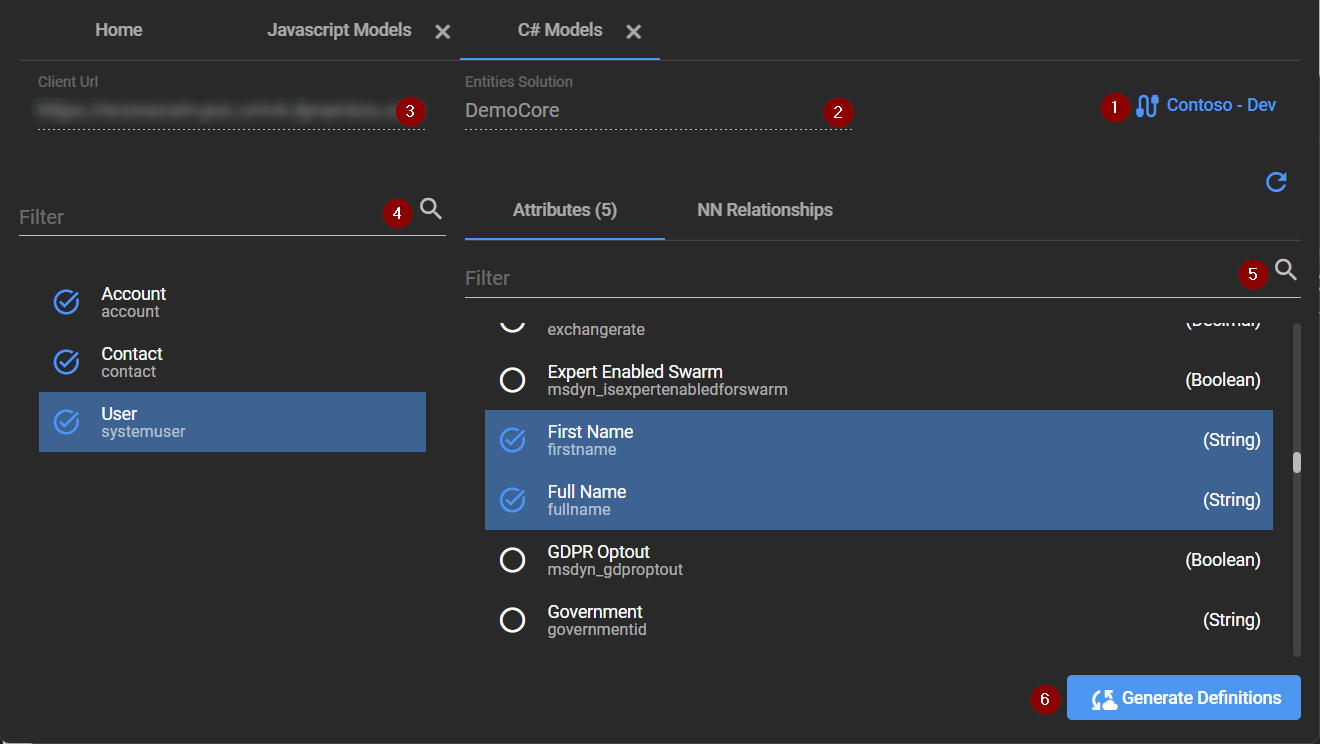Click the Contoso - Dev connection link
The width and height of the screenshot is (1320, 744).
(1221, 105)
